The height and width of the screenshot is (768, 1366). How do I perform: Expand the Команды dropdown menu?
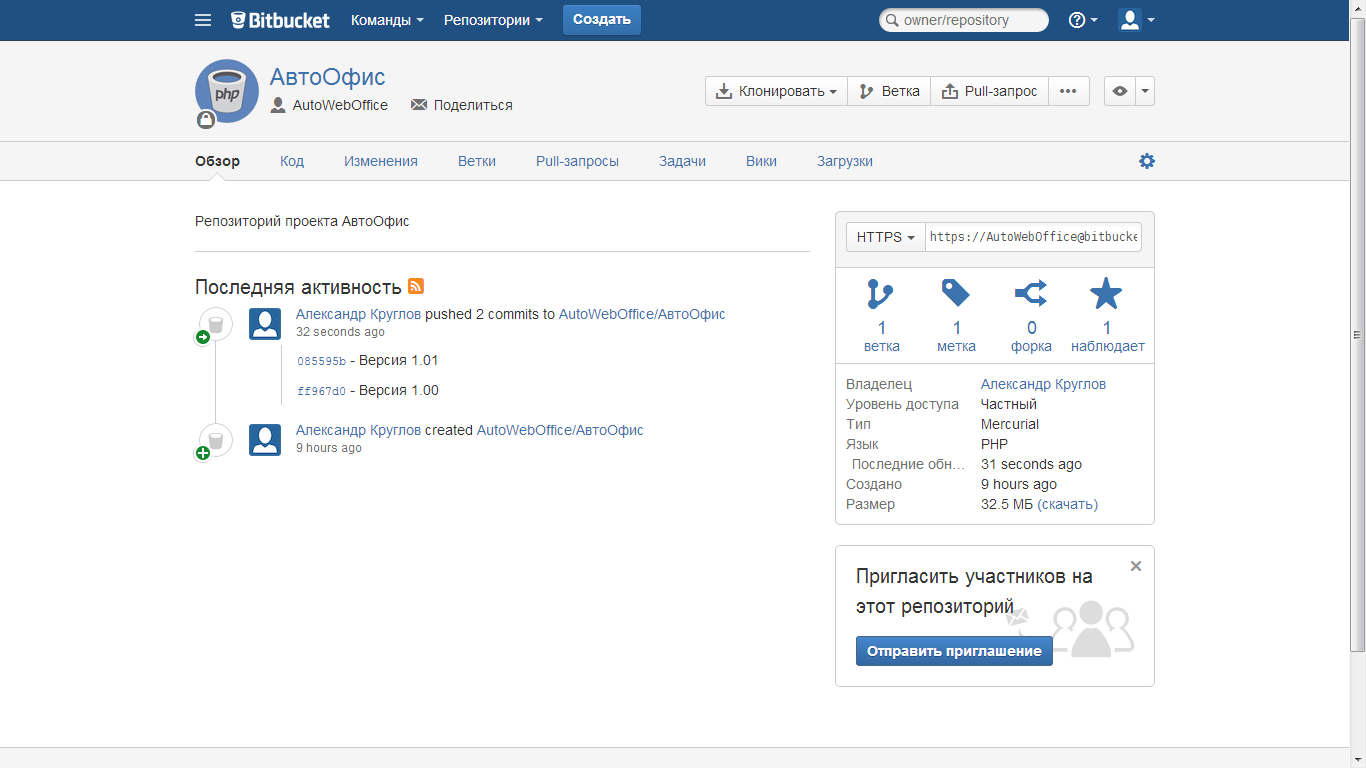click(x=387, y=20)
